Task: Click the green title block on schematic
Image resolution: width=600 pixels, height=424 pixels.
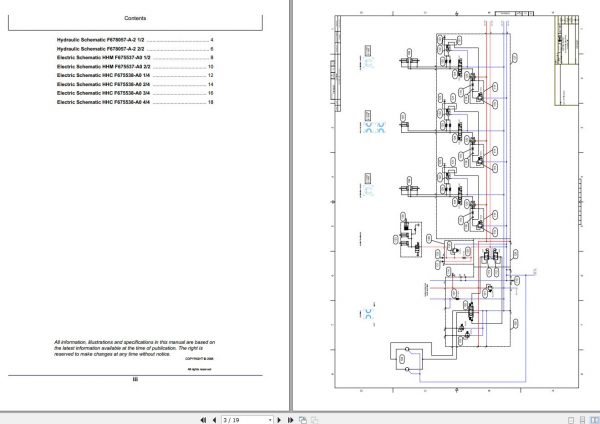Action: (567, 60)
